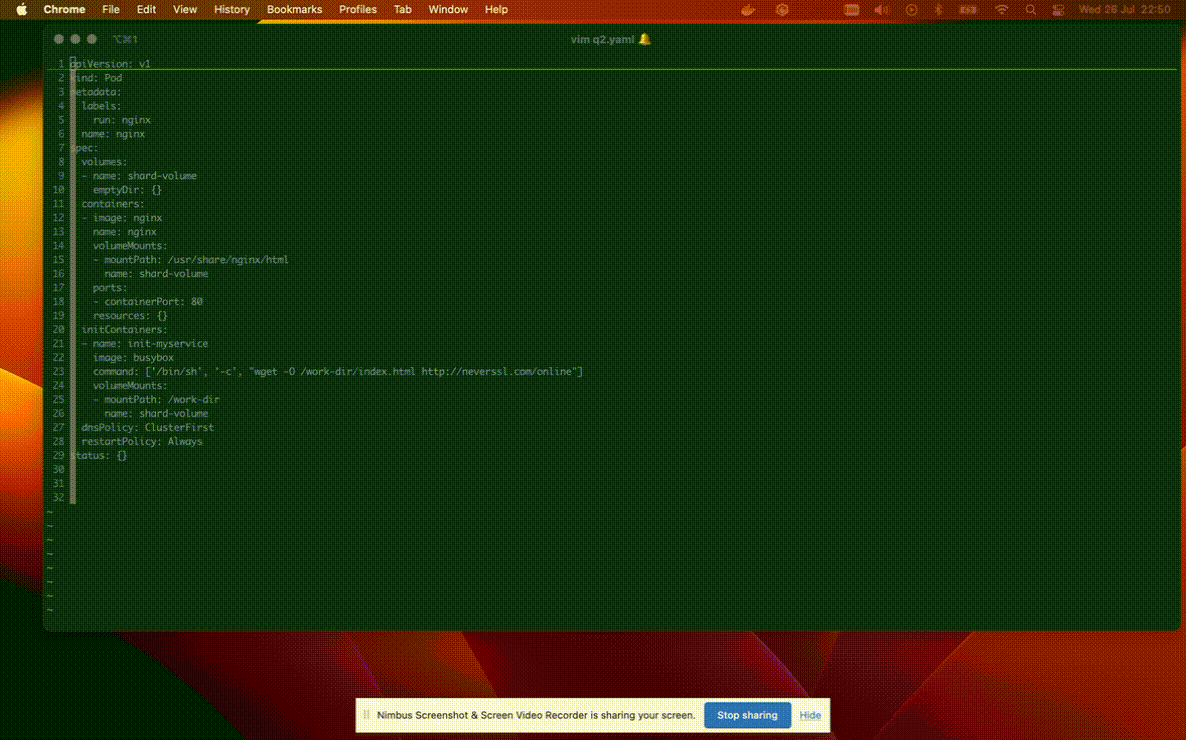Image resolution: width=1186 pixels, height=740 pixels.
Task: Open the History menu
Action: (231, 9)
